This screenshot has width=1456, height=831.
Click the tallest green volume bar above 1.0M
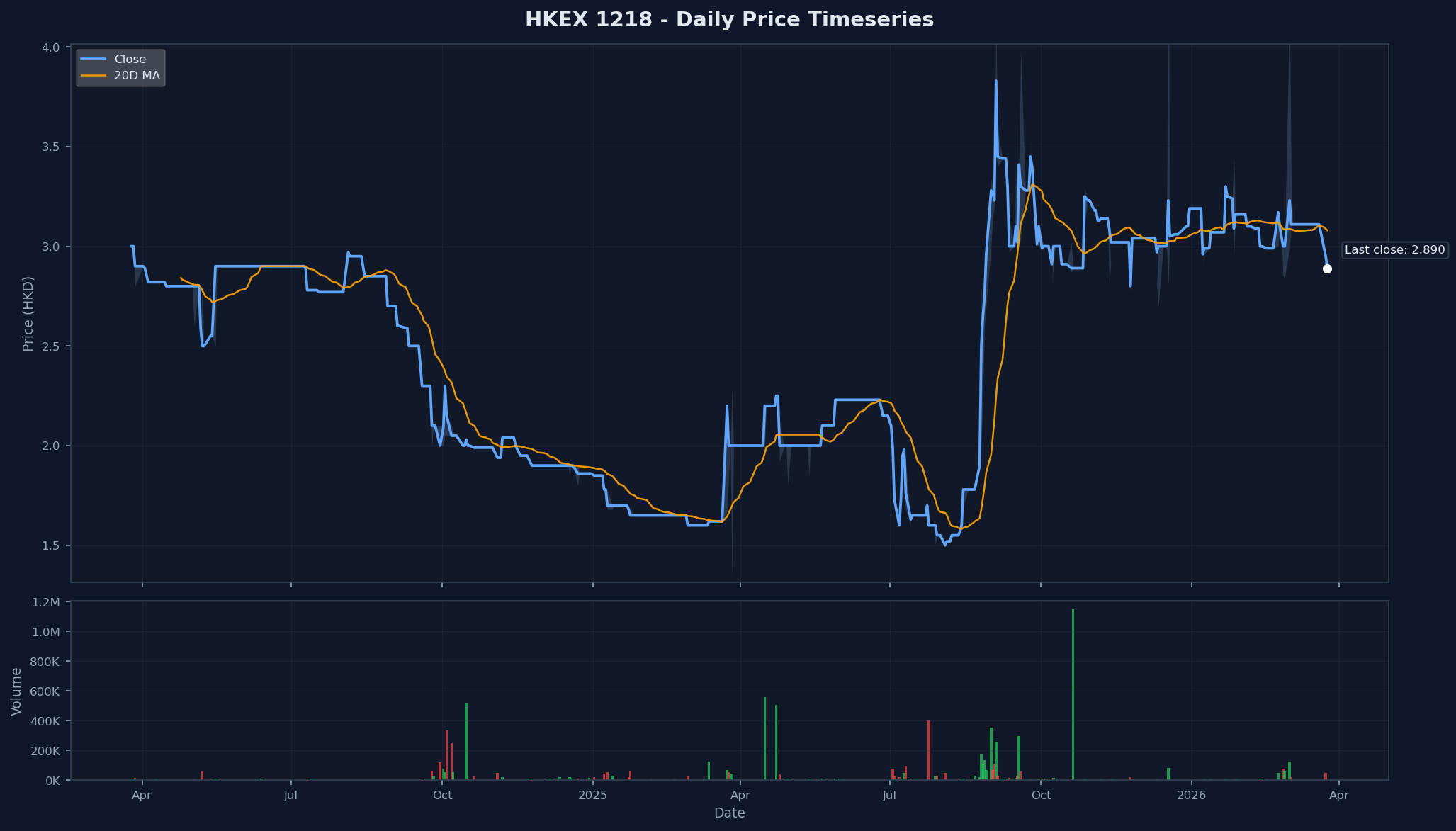(x=1073, y=694)
